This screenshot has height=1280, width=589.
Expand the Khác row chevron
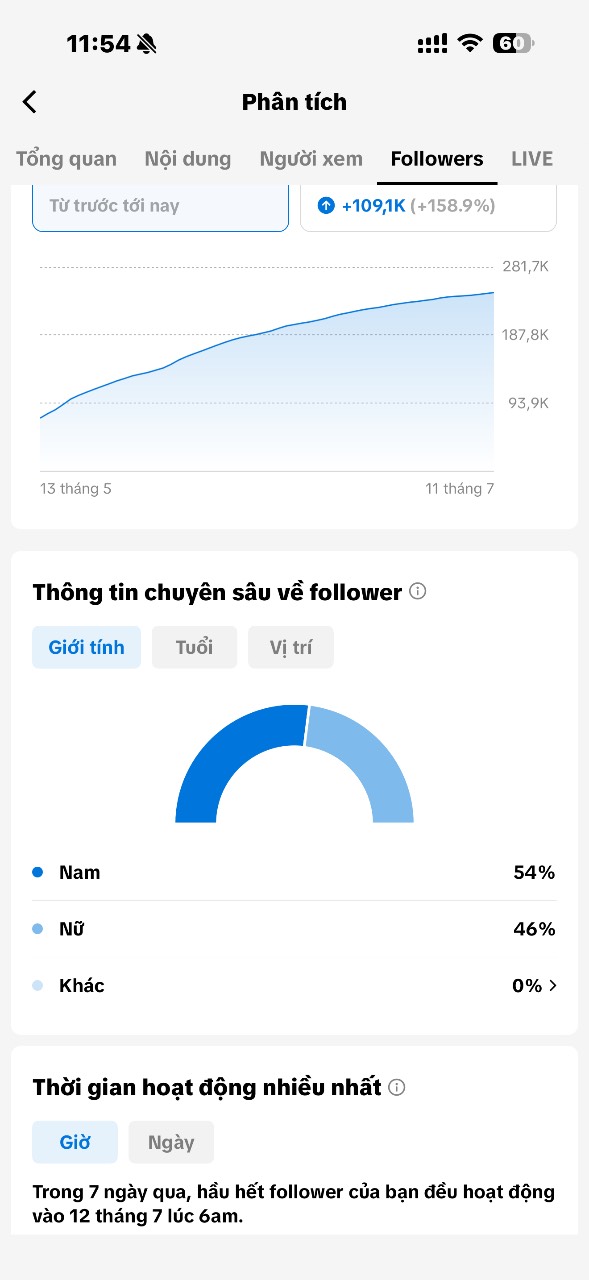[553, 986]
